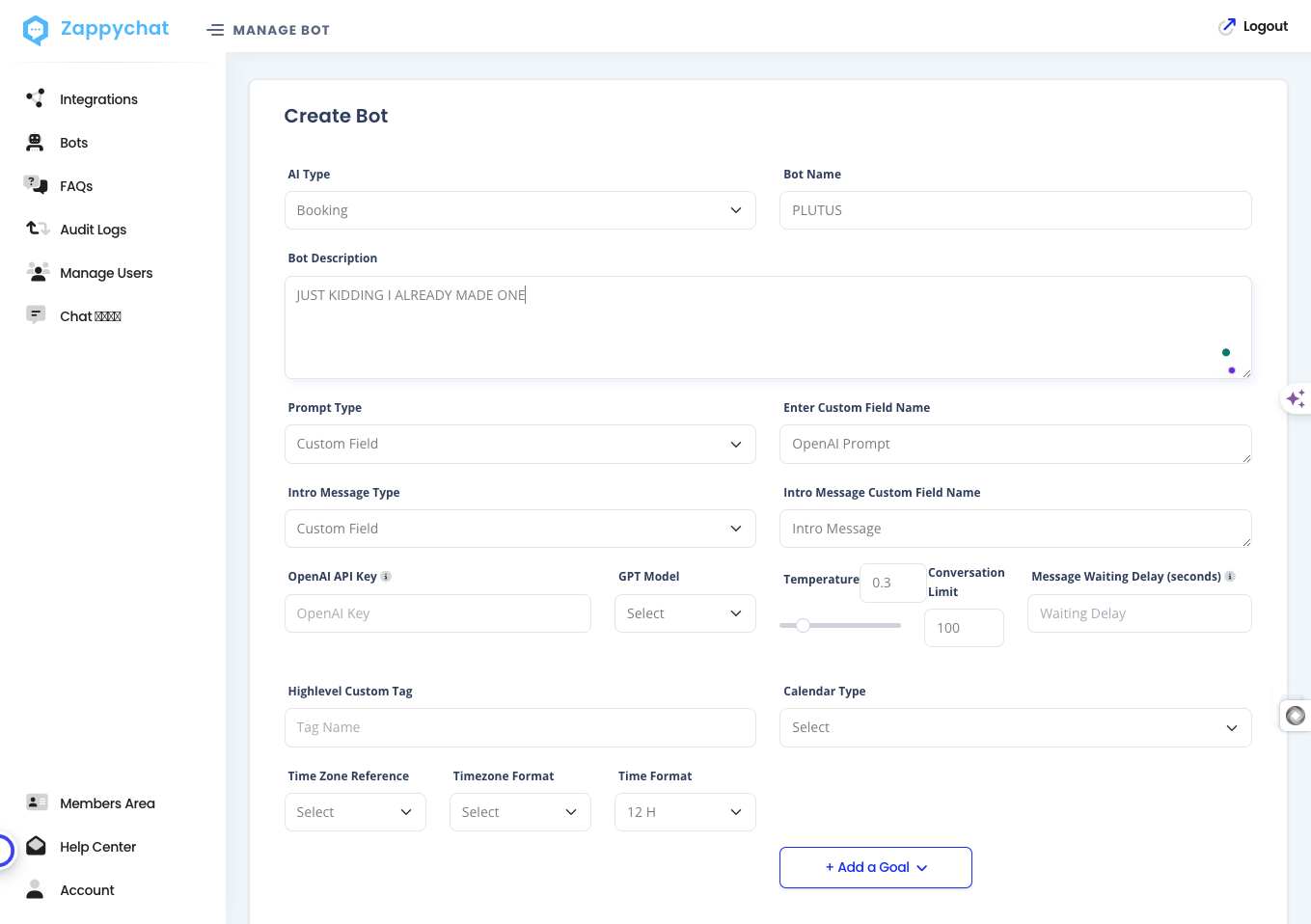The width and height of the screenshot is (1311, 924).
Task: Go to Manage Users in sidebar
Action: (106, 273)
